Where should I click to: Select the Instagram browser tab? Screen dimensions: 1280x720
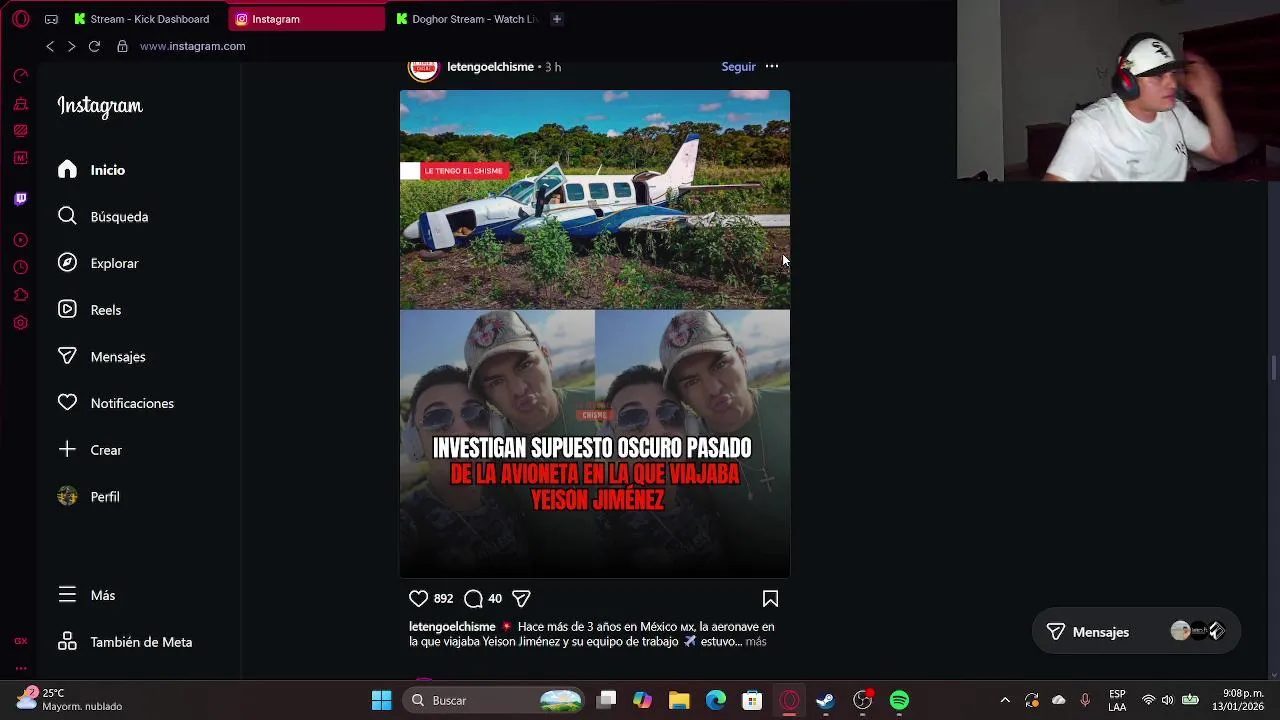point(306,19)
